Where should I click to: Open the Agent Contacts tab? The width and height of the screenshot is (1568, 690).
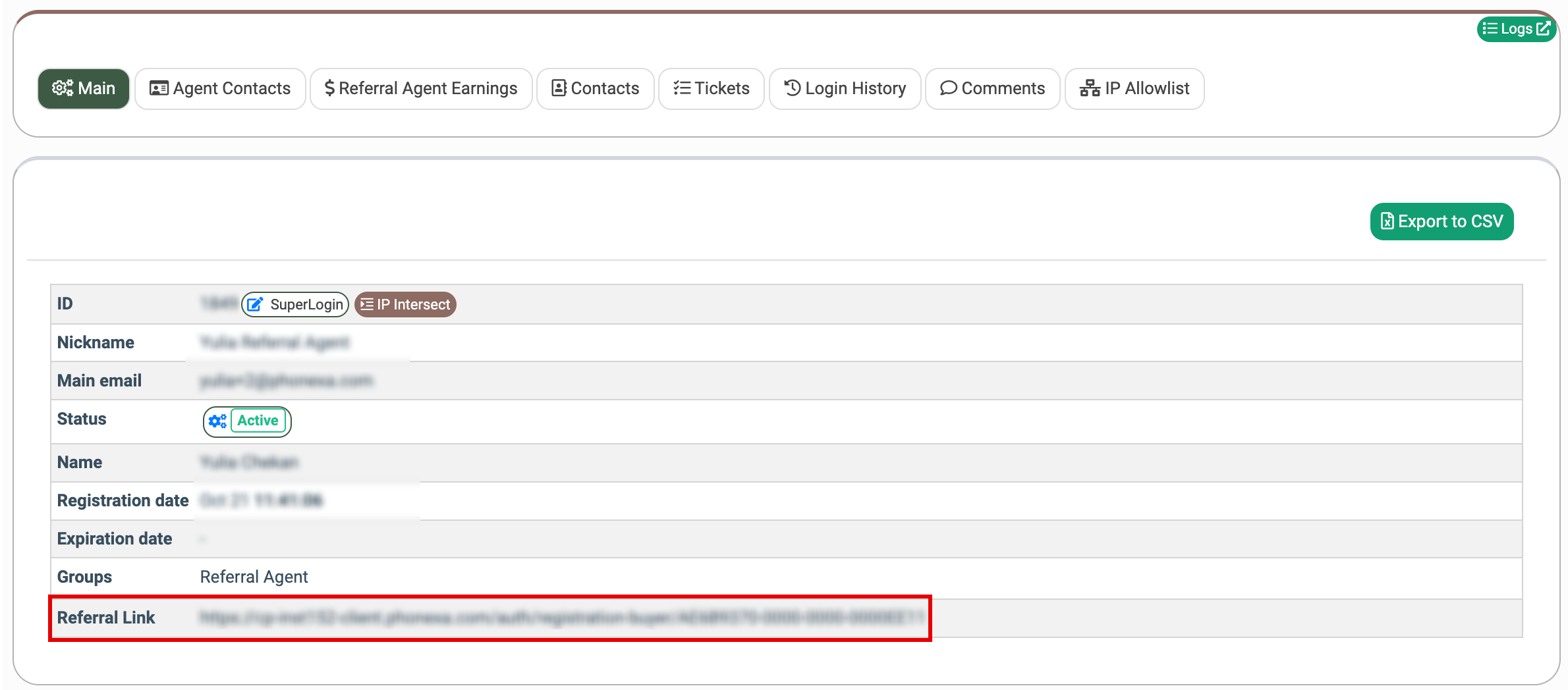(x=220, y=88)
